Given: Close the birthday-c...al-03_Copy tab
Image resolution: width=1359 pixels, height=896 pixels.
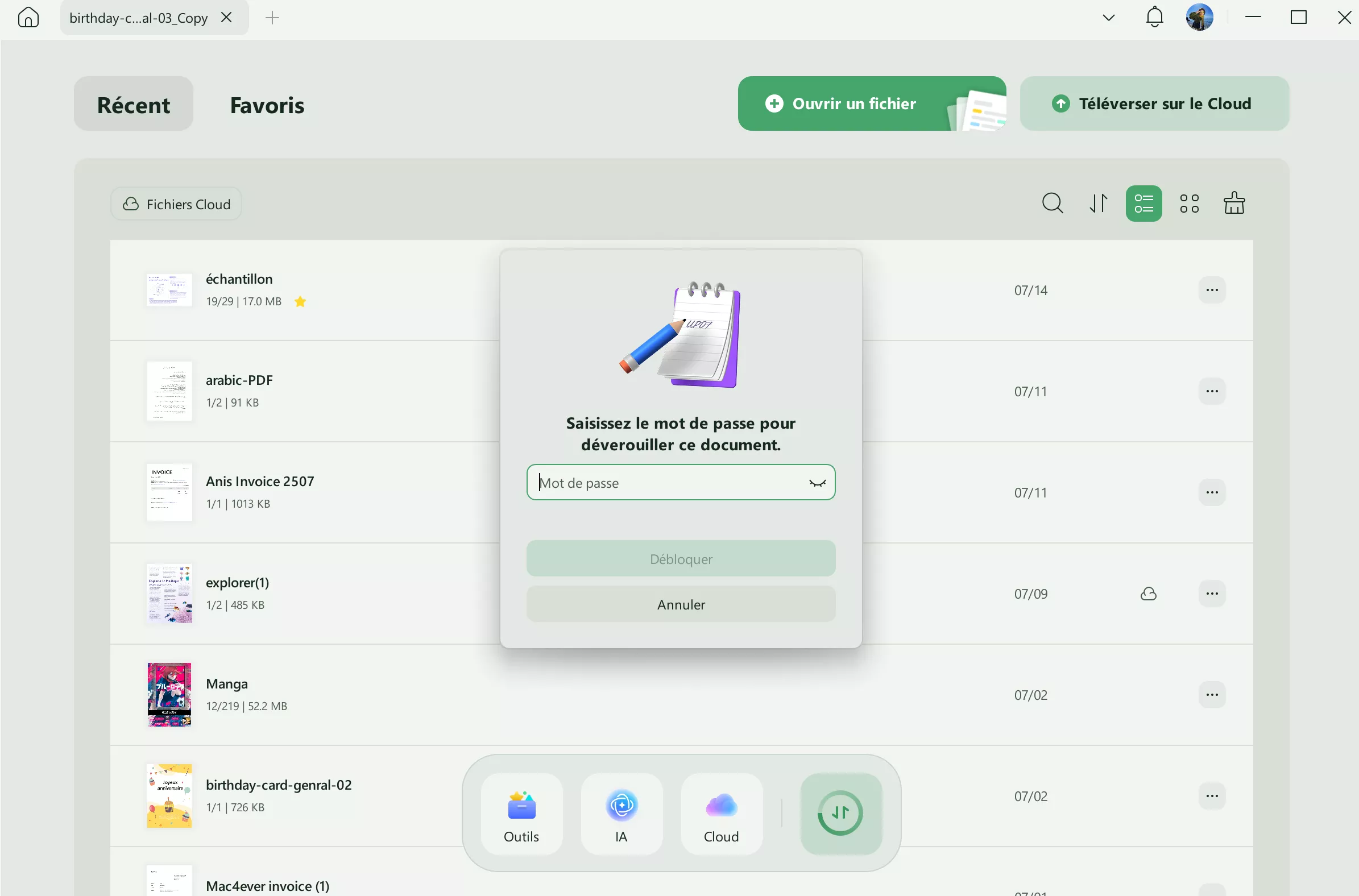Looking at the screenshot, I should 226,18.
